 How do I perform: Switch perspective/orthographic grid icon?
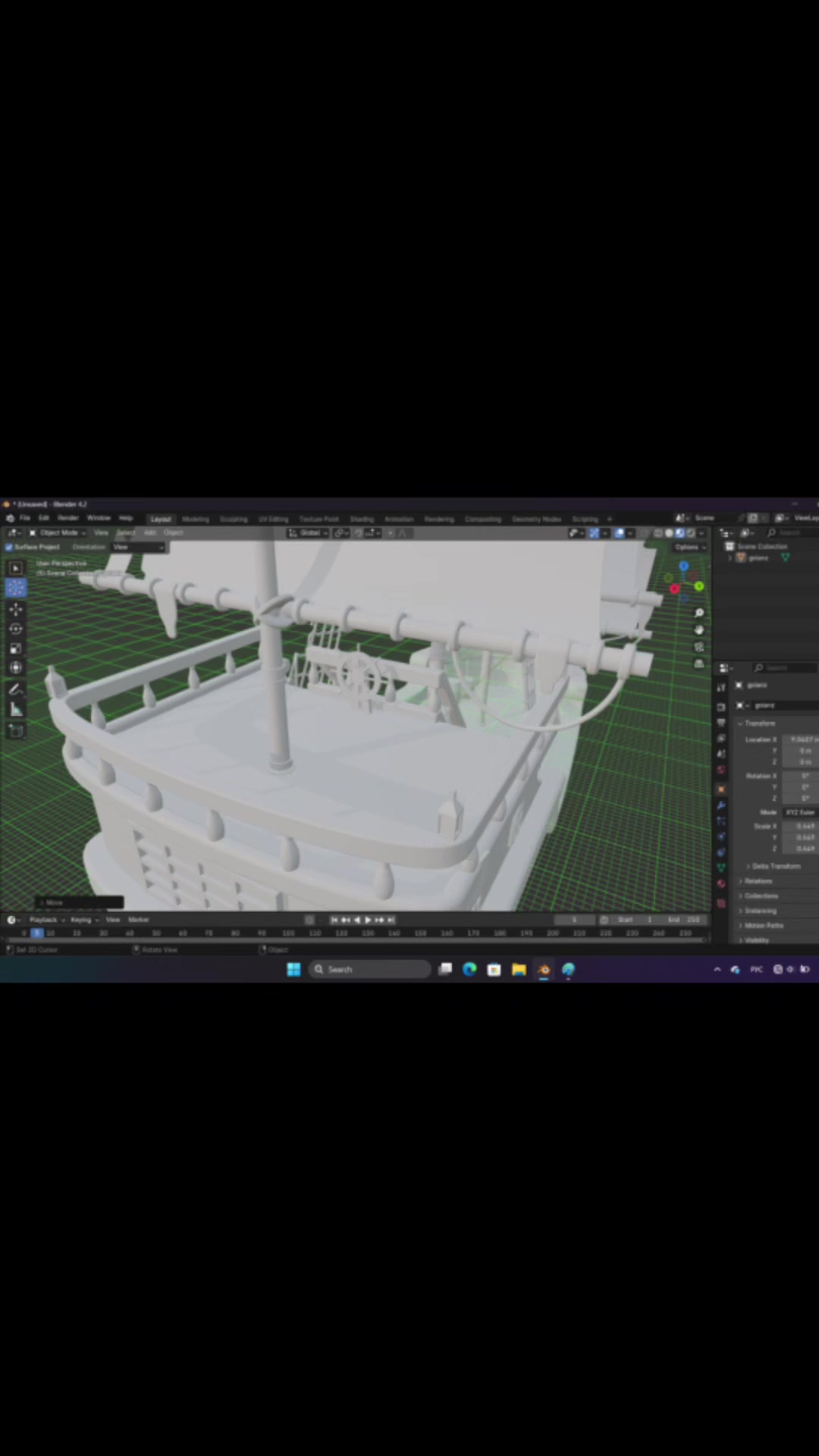coord(699,664)
